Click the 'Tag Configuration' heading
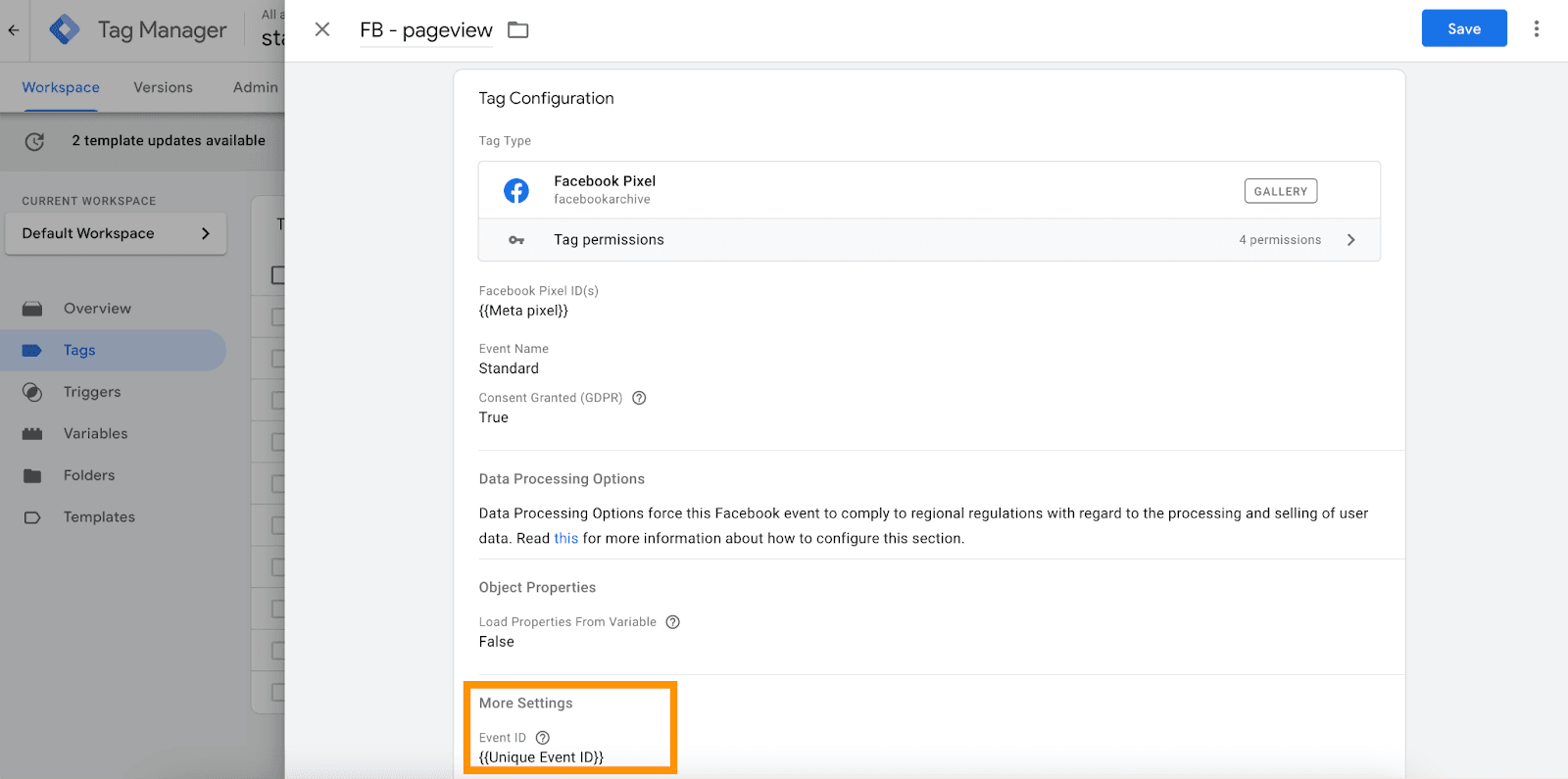The image size is (1568, 779). (546, 98)
